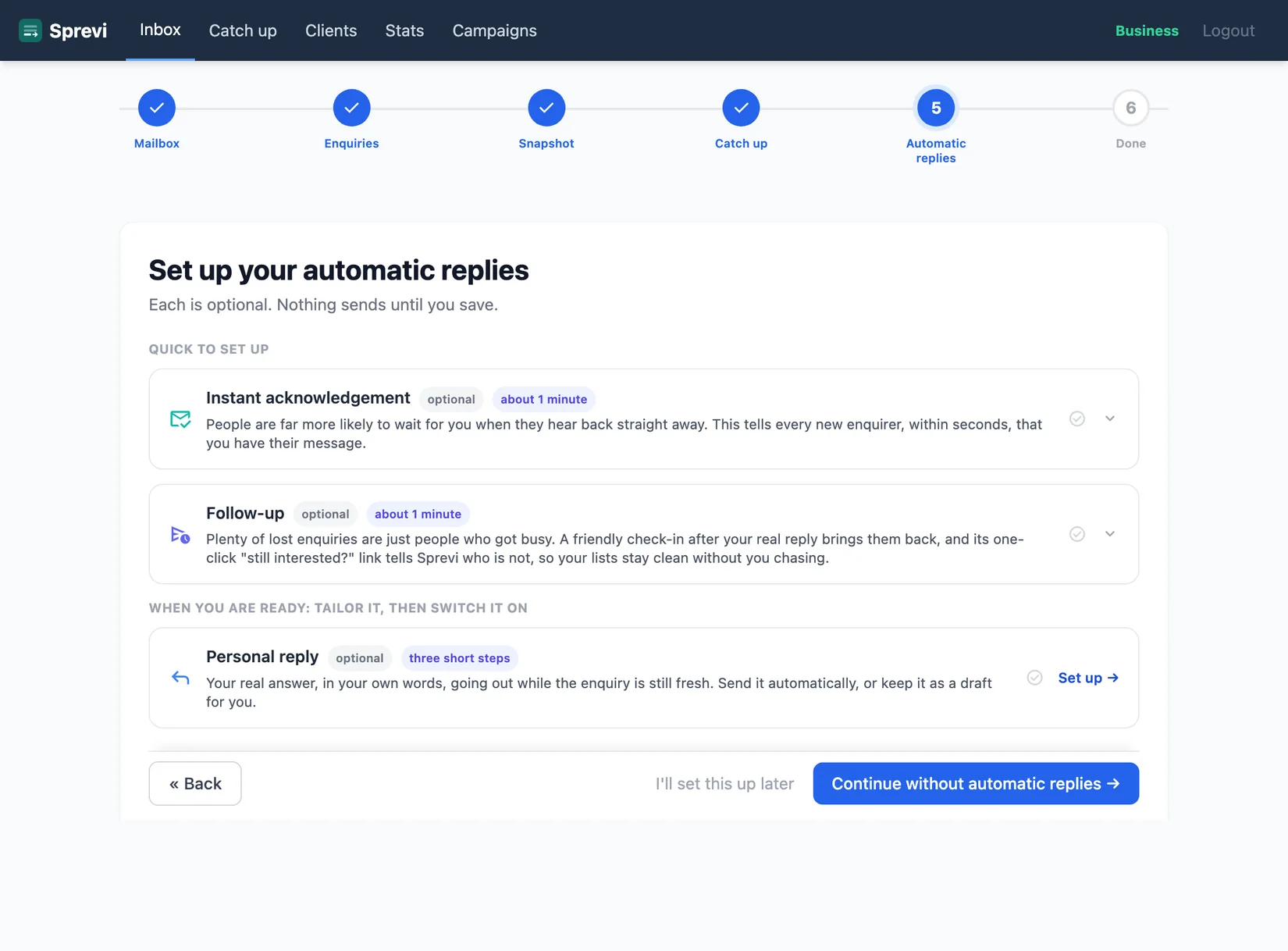The width and height of the screenshot is (1288, 951).
Task: Click the Instant acknowledgement title
Action: coord(308,398)
